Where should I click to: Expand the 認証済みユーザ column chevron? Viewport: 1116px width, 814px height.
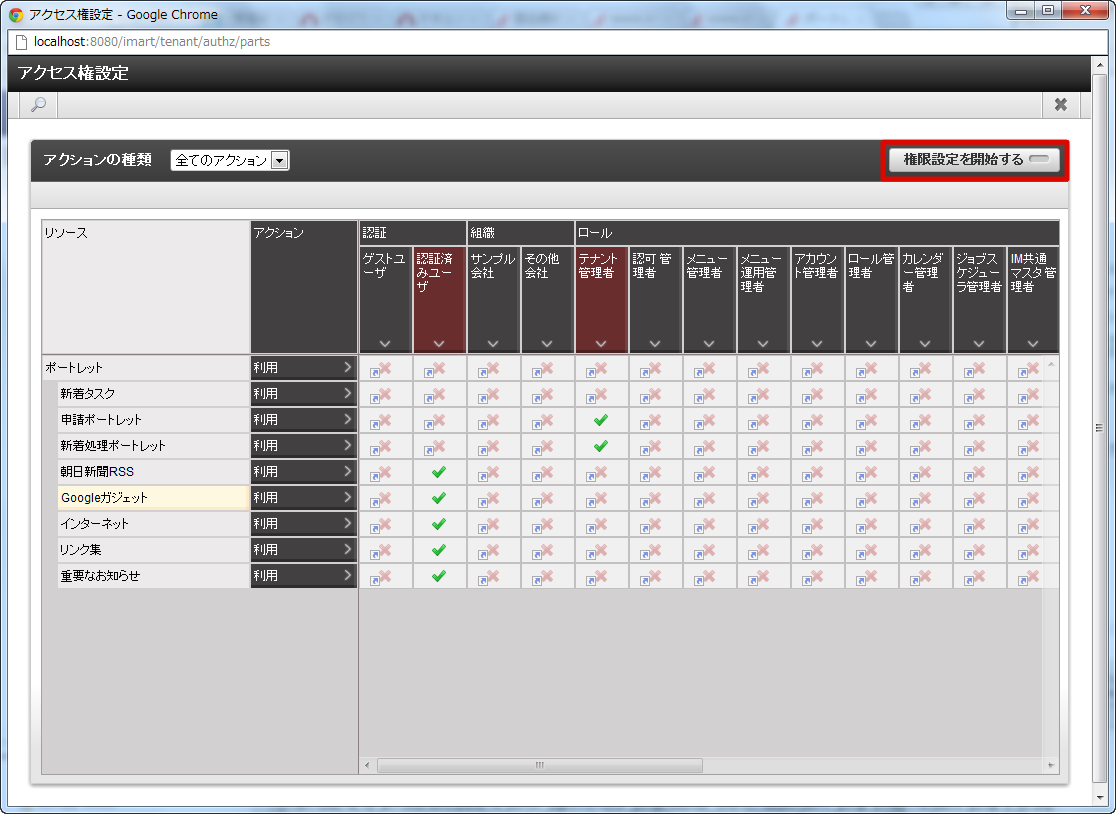439,344
